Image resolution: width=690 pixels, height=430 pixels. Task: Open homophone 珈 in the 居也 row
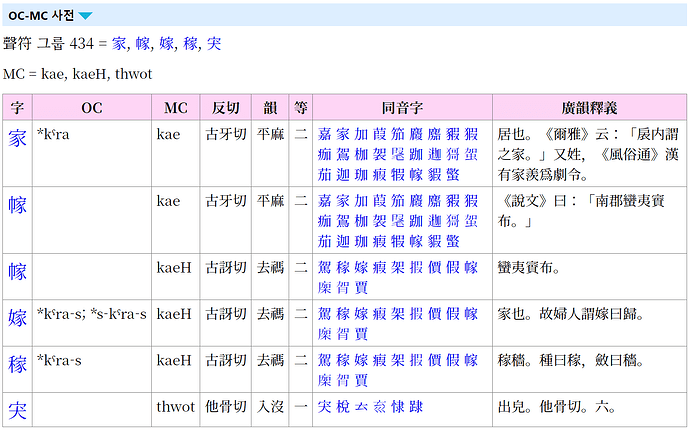pyautogui.click(x=361, y=175)
